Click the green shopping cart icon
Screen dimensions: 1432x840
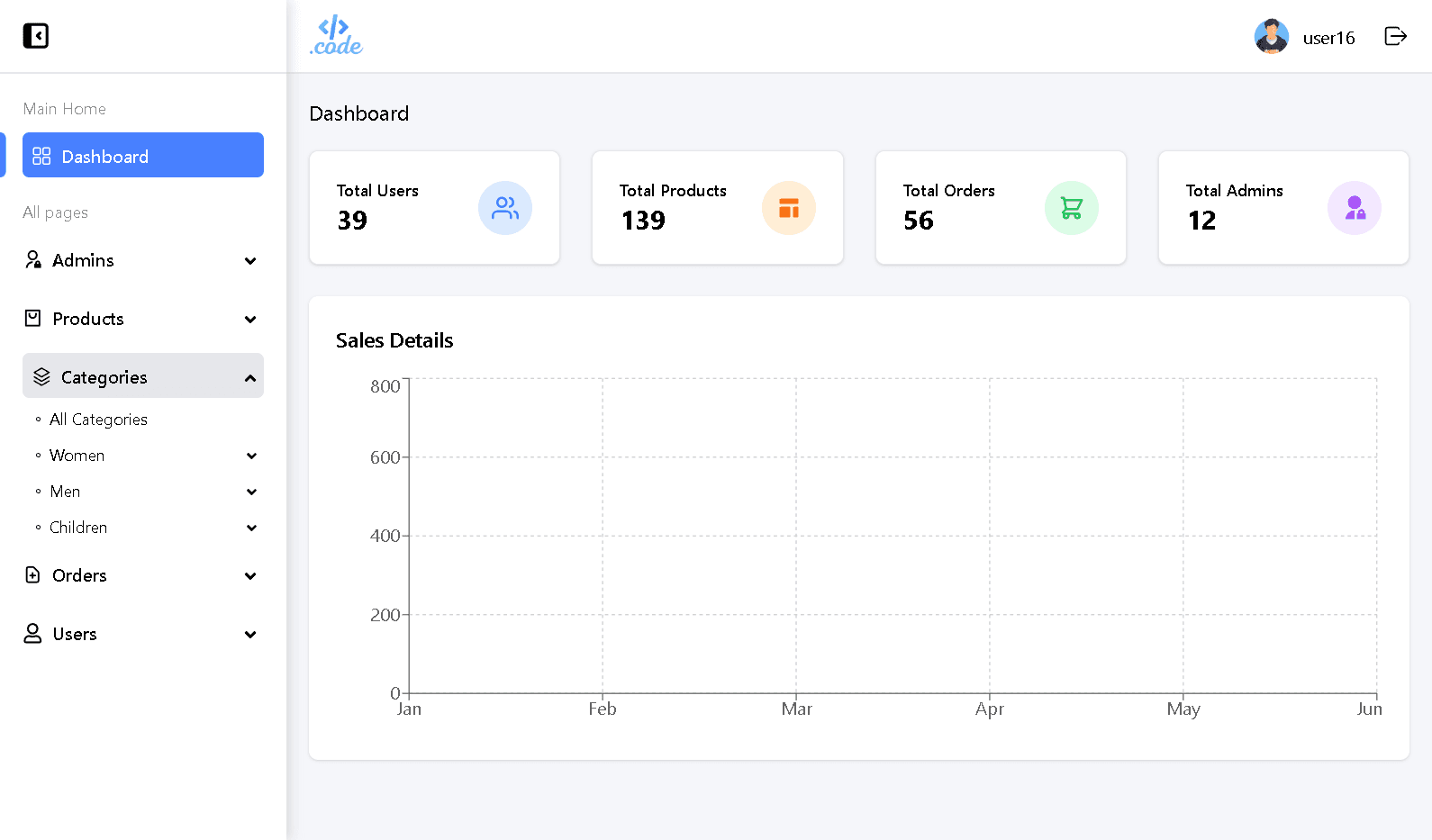[x=1072, y=208]
